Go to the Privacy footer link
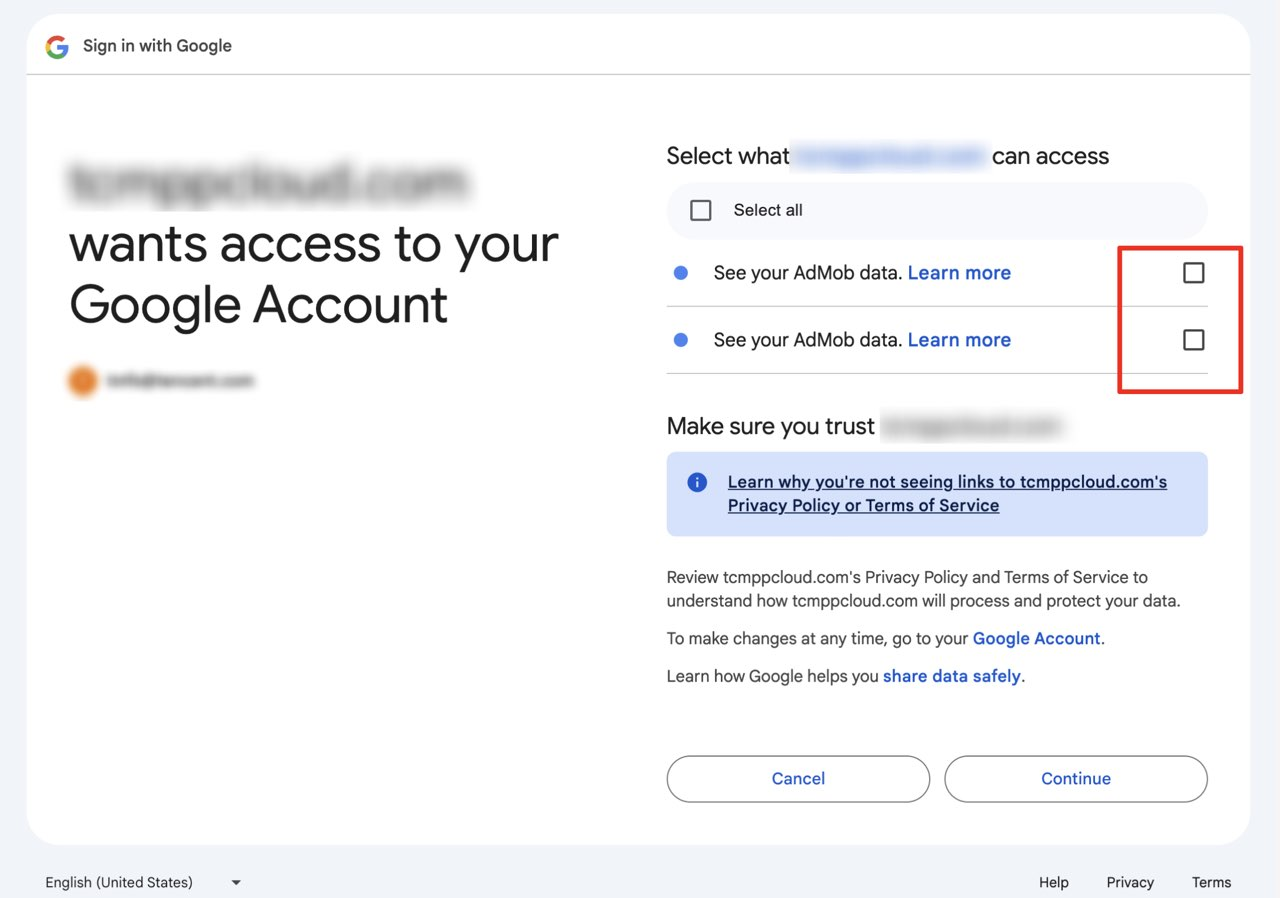This screenshot has width=1280, height=898. pos(1130,882)
